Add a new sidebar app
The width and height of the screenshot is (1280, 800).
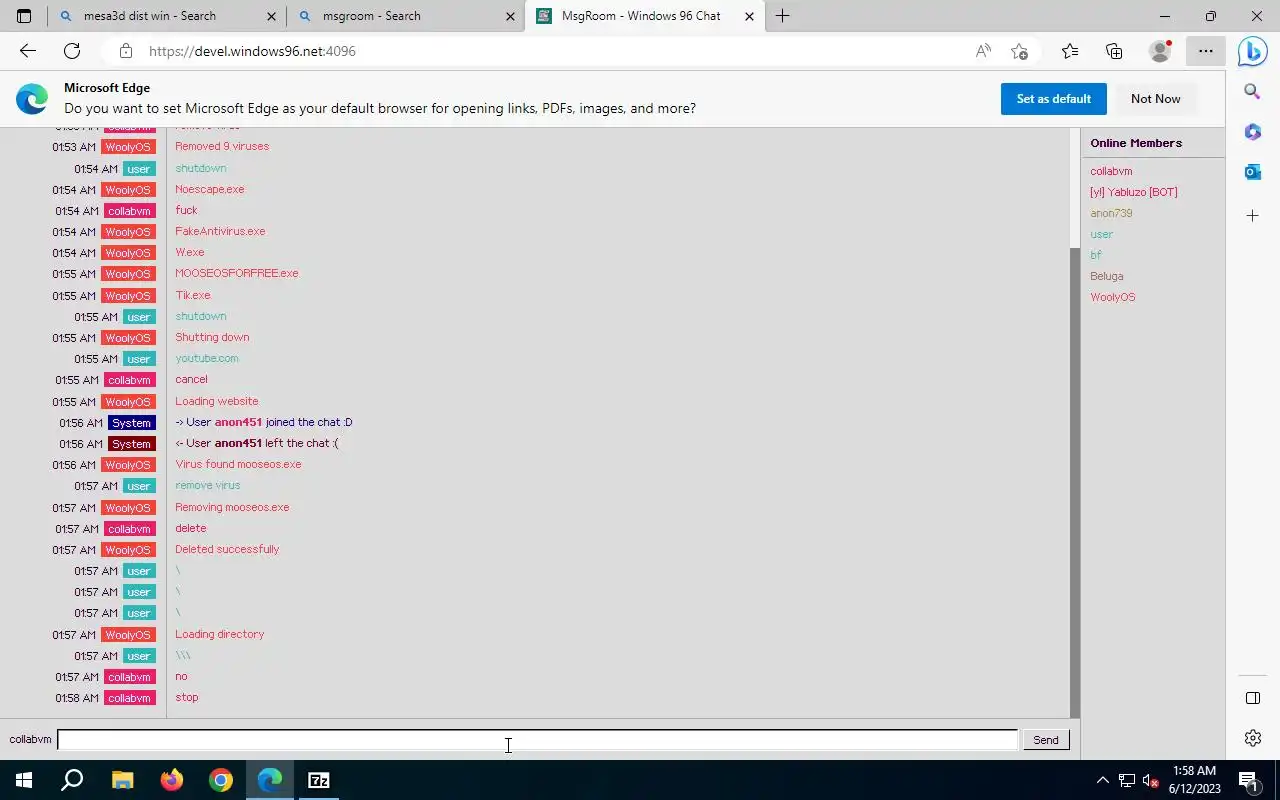point(1252,215)
